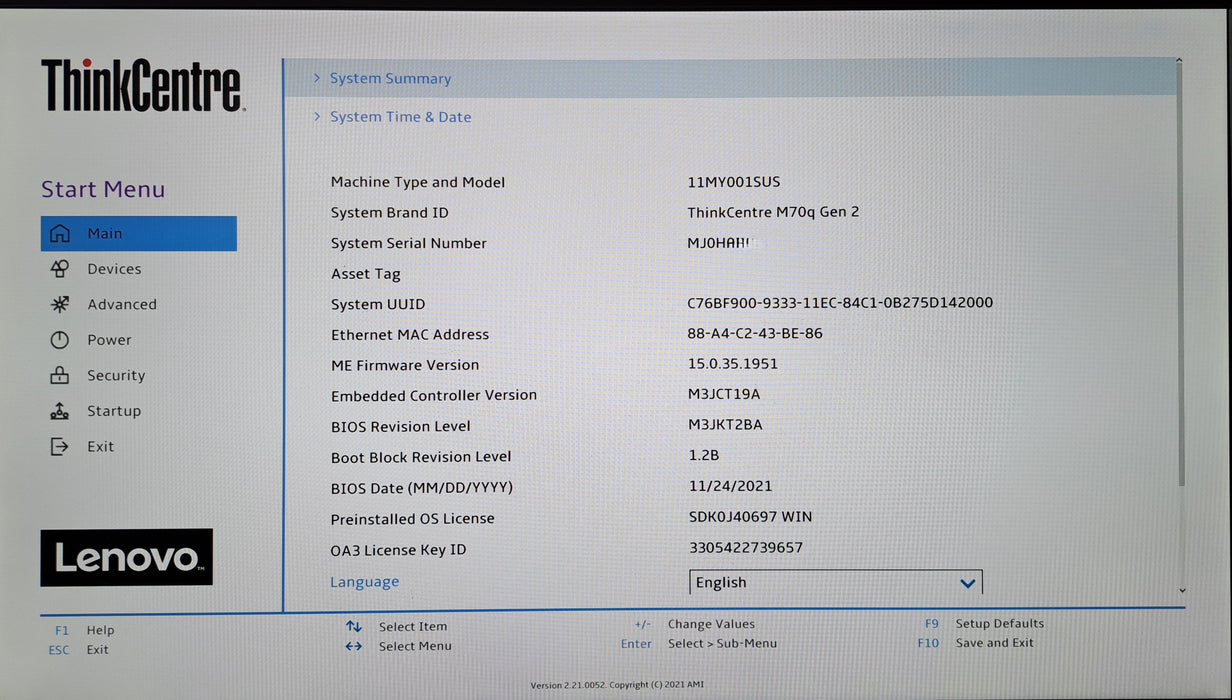Viewport: 1232px width, 700px height.
Task: Click the Preinstalled OS License label
Action: (x=413, y=519)
